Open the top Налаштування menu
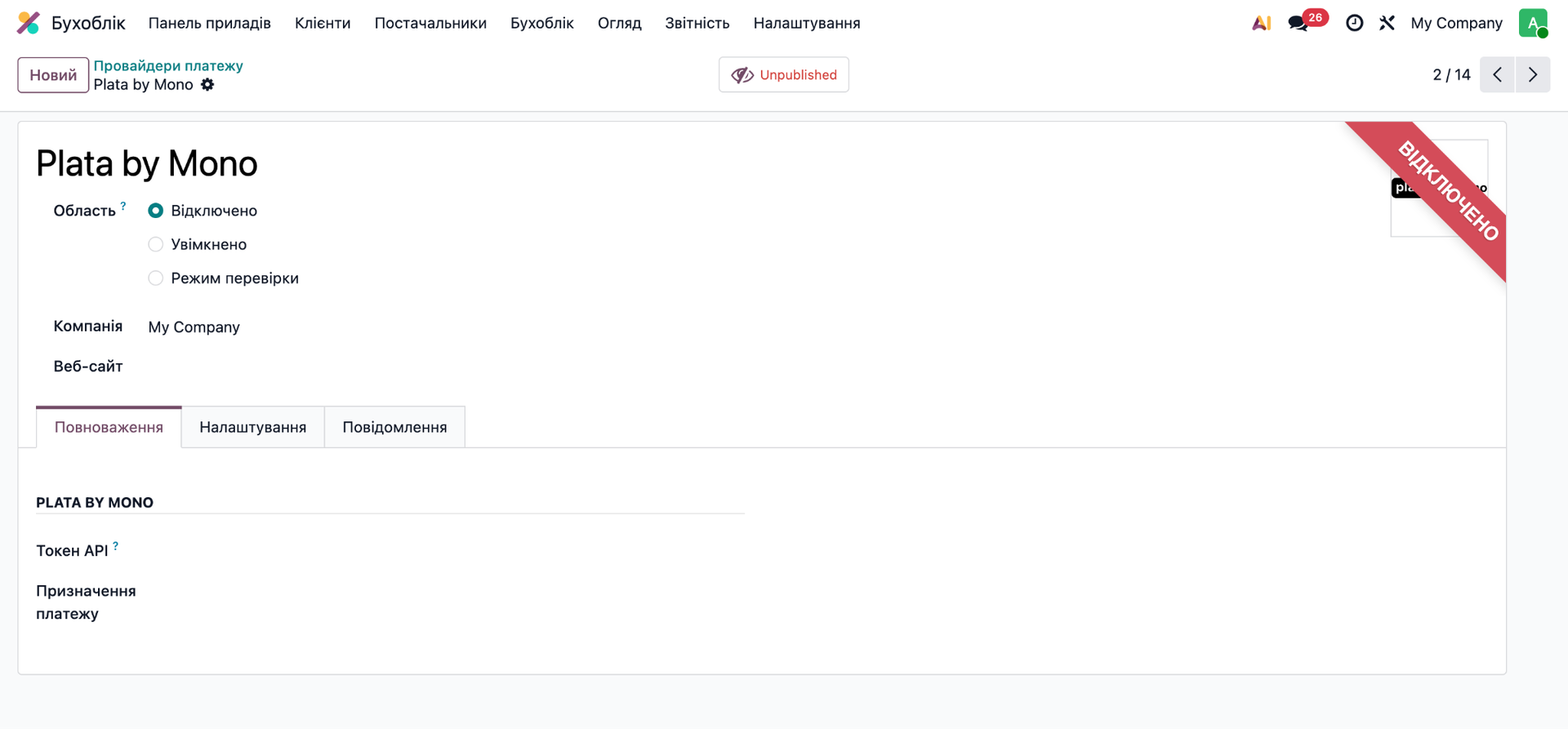Screen dimensions: 1568x729 coord(807,23)
